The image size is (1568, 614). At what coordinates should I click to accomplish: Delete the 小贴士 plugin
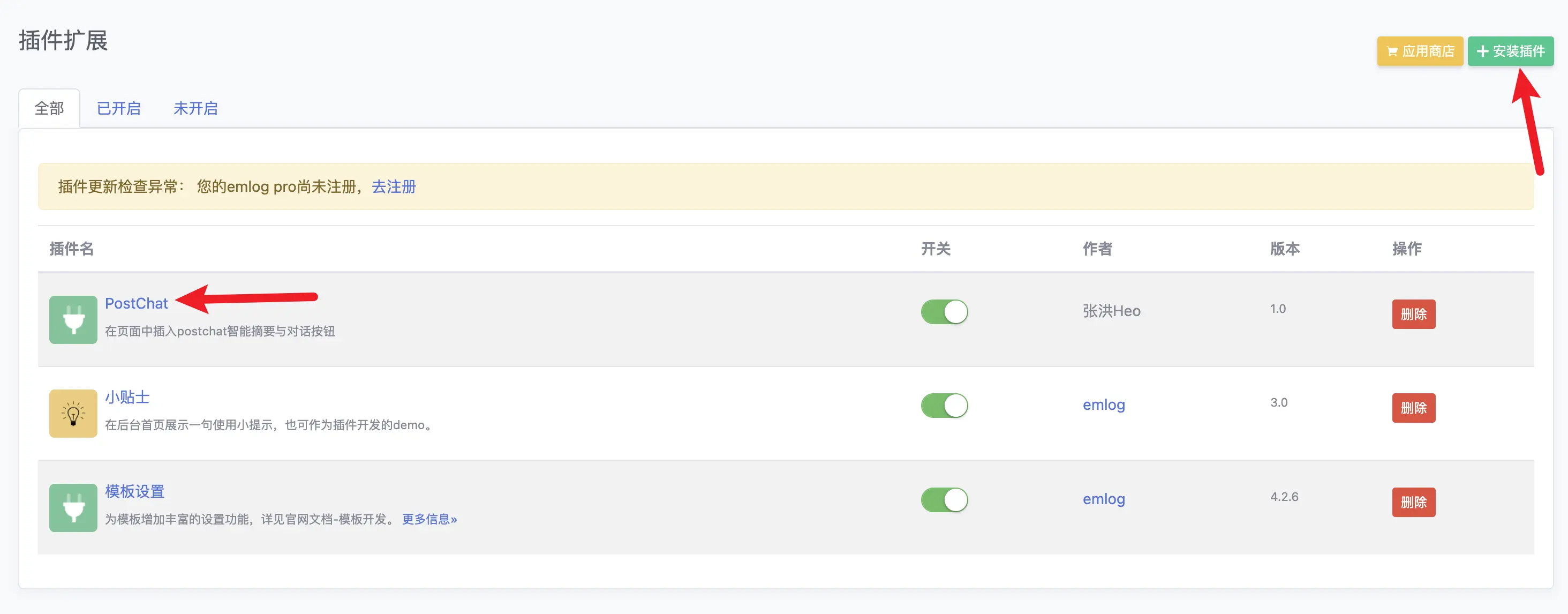[1413, 408]
